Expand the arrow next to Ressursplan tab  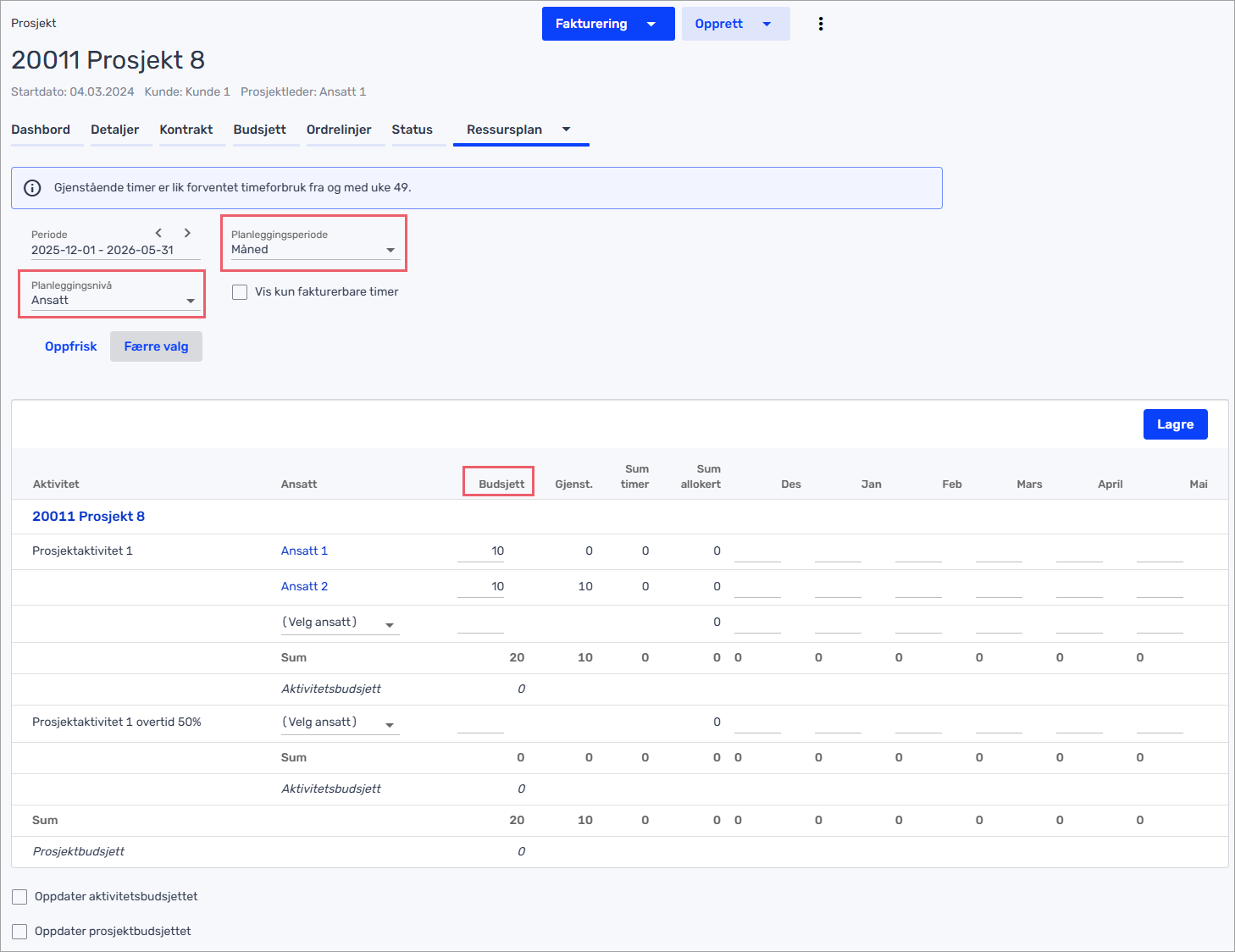[x=566, y=130]
